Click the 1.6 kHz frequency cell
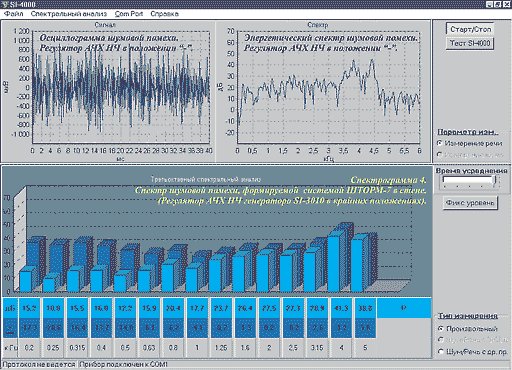Image resolution: width=512 pixels, height=370 pixels. point(245,348)
